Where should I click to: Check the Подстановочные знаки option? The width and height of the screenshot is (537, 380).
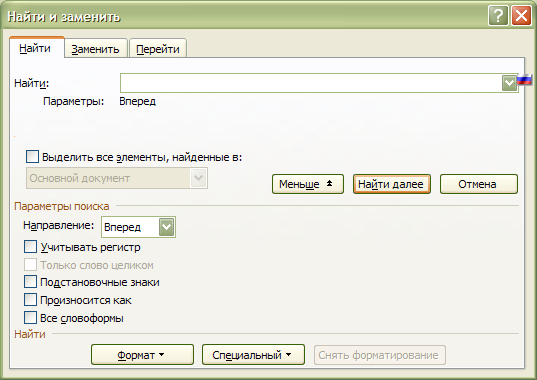pos(30,282)
